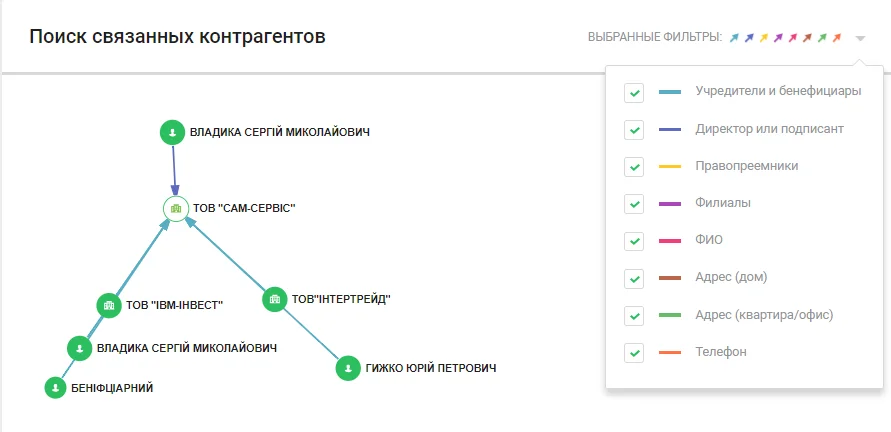Click the ТОВ "ІВМ-ІНВЕСТ" building icon
The height and width of the screenshot is (432, 891).
point(109,306)
